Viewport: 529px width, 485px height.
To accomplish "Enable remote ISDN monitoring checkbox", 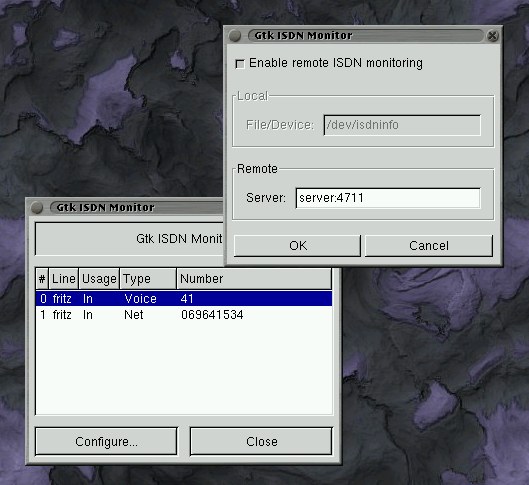I will point(240,64).
